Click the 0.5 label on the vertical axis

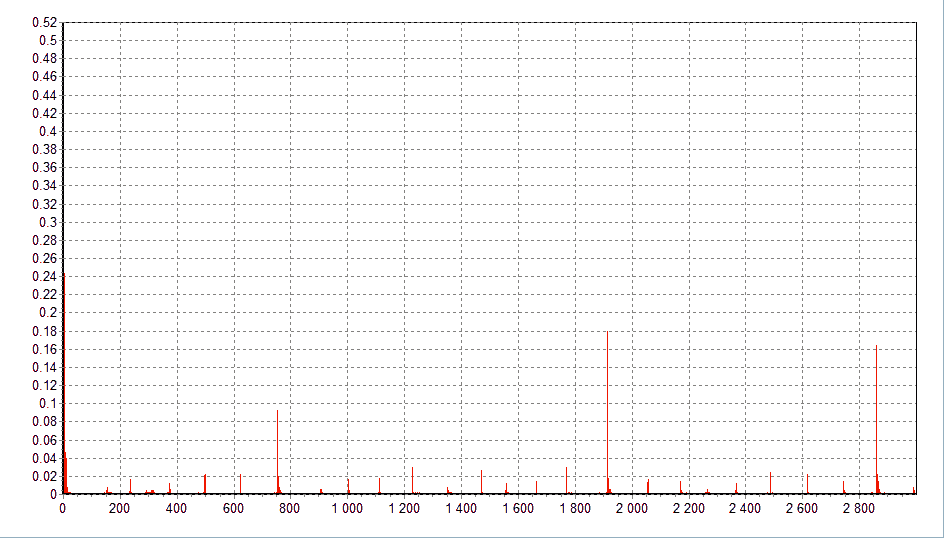pos(48,40)
